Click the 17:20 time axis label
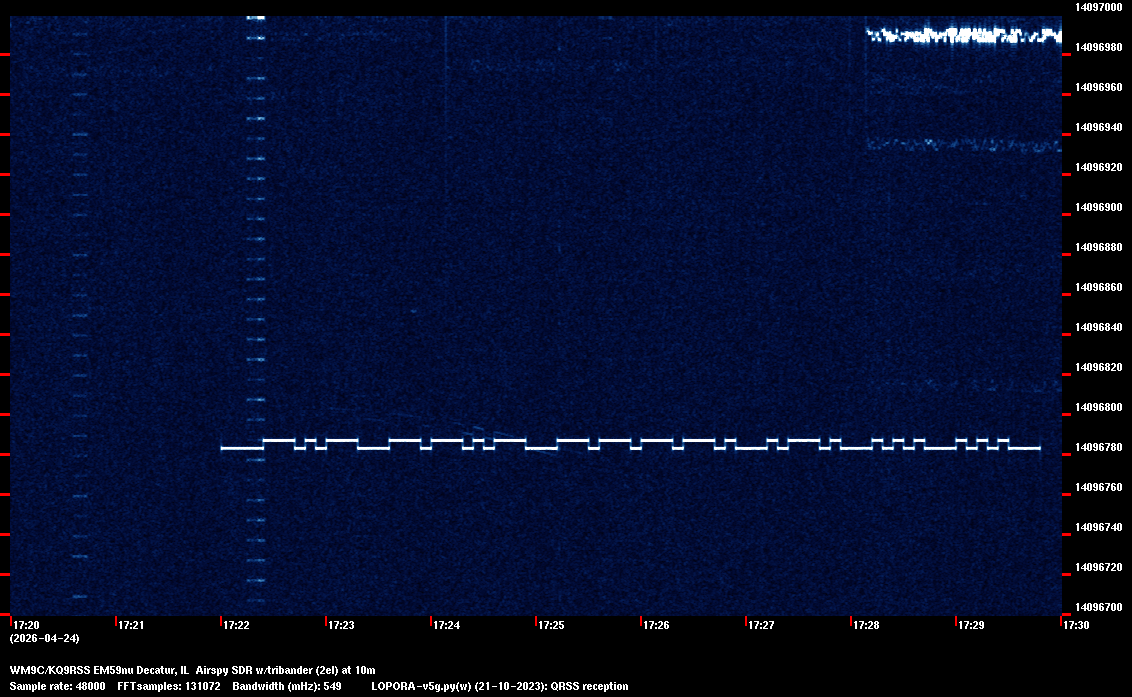 pyautogui.click(x=26, y=626)
